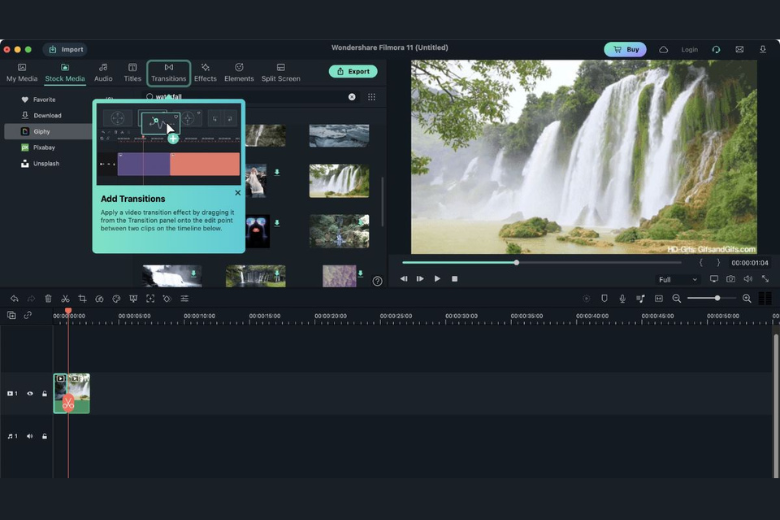The height and width of the screenshot is (520, 780).
Task: Toggle the auto-link chain icon
Action: coord(28,315)
